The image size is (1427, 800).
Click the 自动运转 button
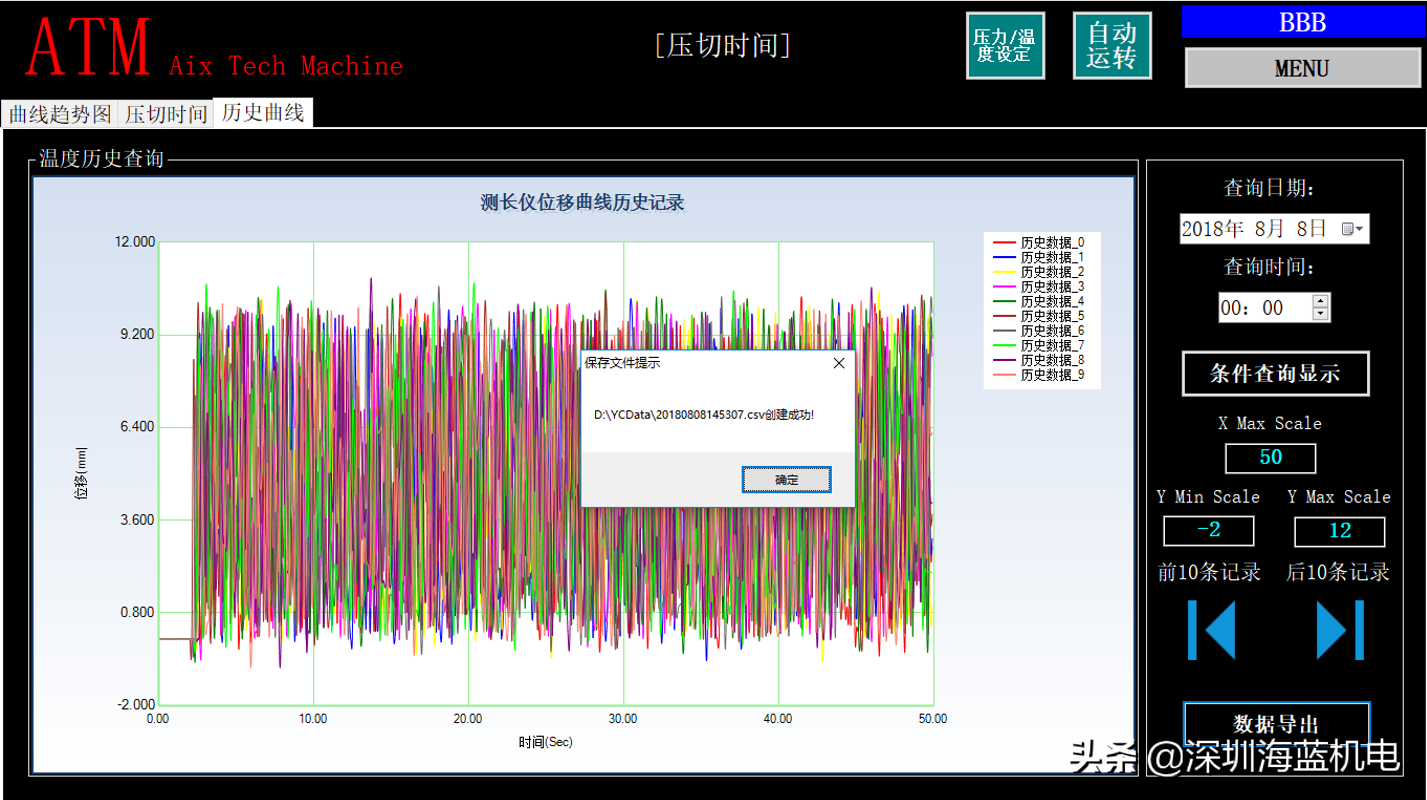[1112, 46]
